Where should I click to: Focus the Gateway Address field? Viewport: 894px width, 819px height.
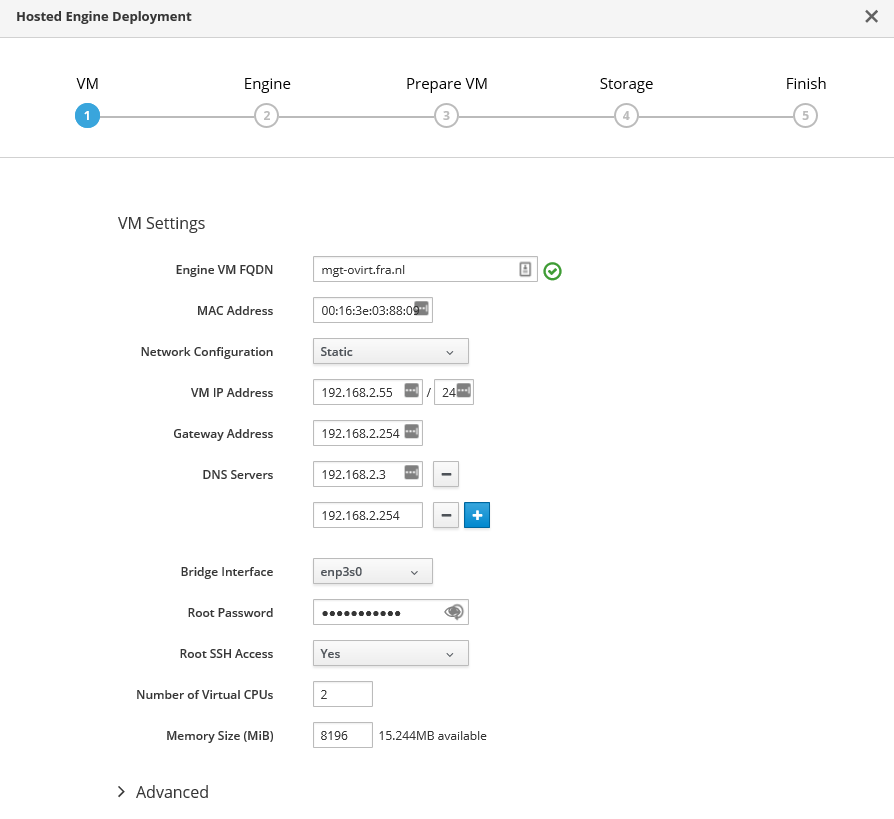(x=357, y=434)
